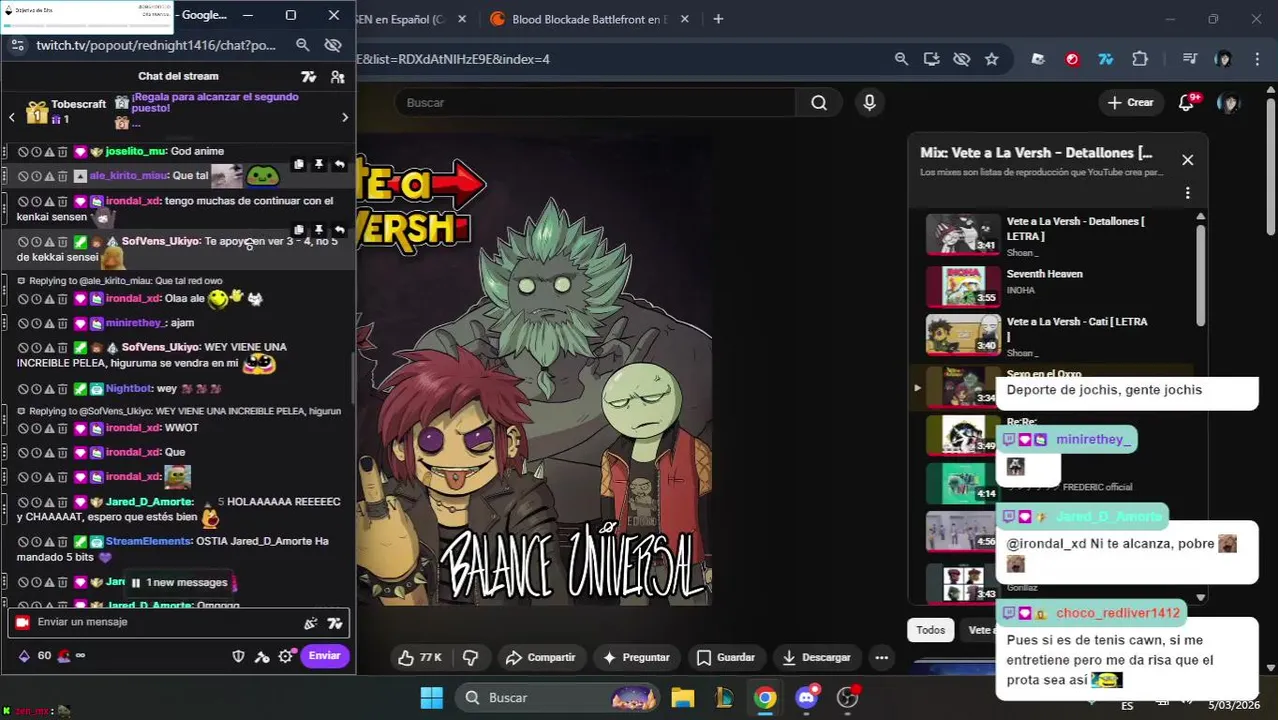This screenshot has width=1278, height=720.
Task: Bookmark page with star icon
Action: (991, 59)
